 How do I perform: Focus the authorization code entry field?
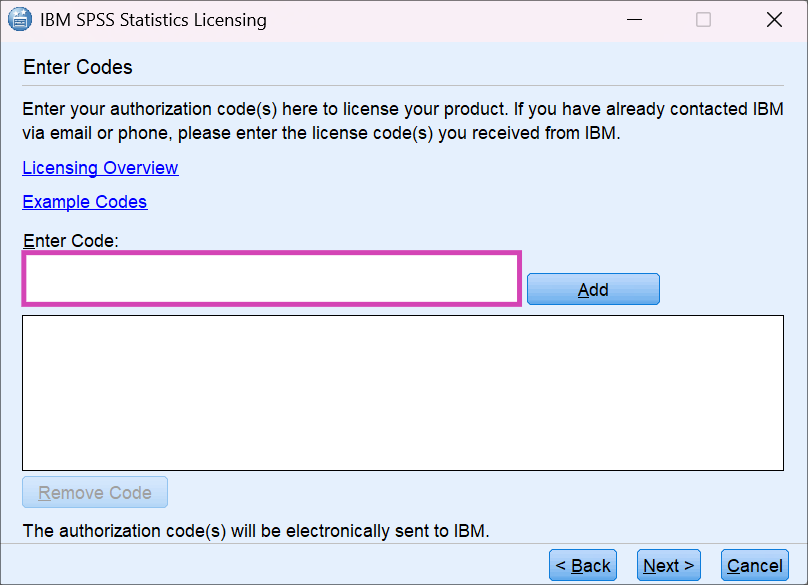tap(270, 277)
